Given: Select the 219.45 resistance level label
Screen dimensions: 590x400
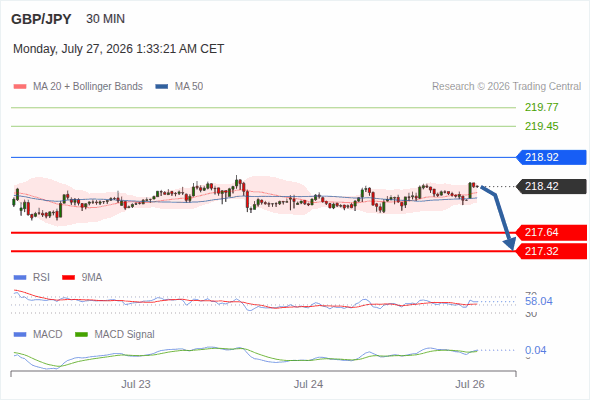Looking at the screenshot, I should 541,126.
